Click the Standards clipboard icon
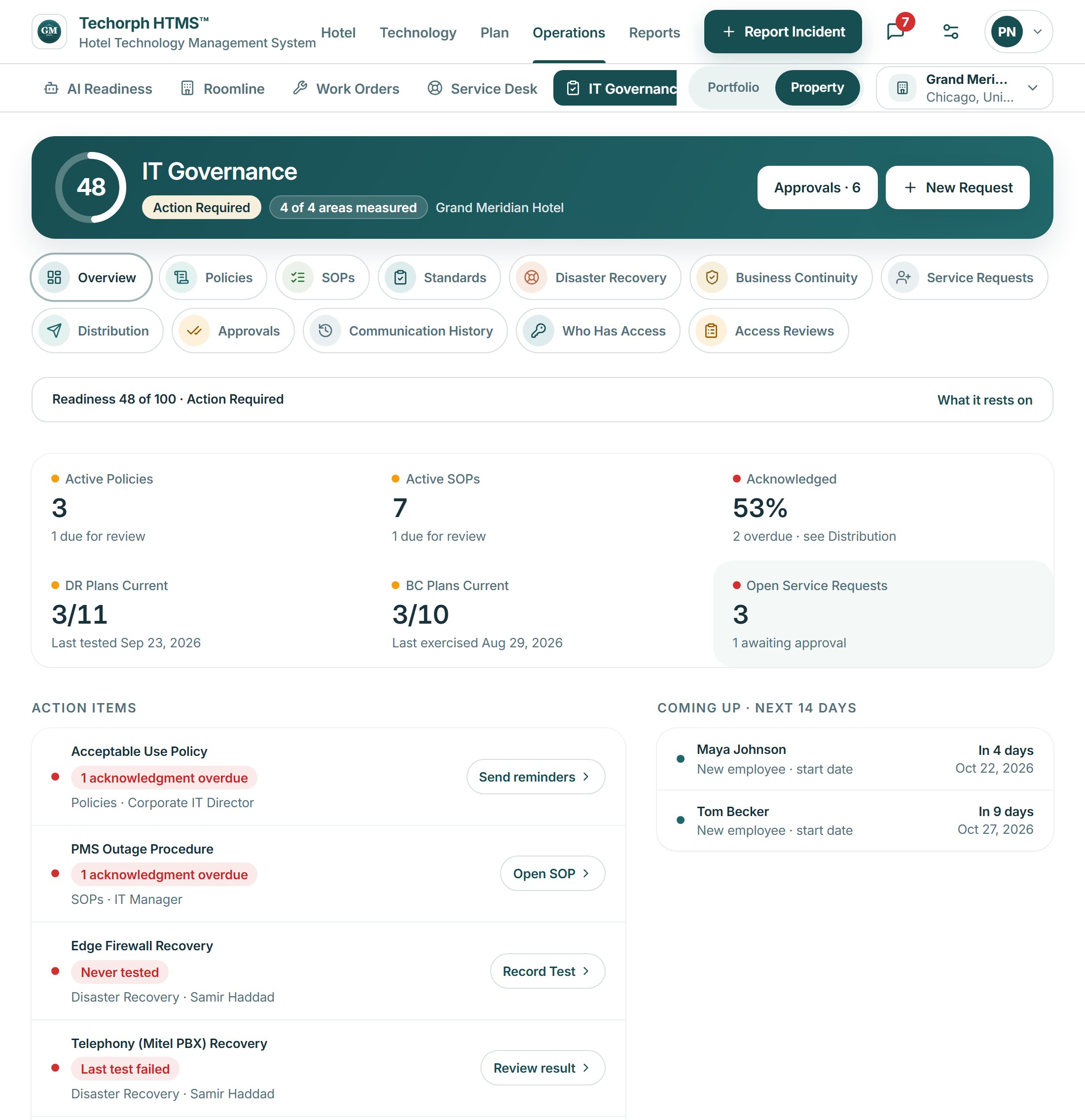This screenshot has width=1085, height=1120. 400,278
